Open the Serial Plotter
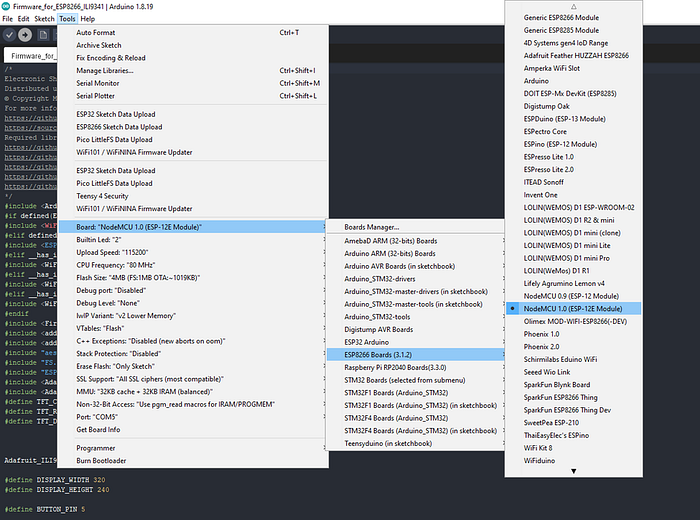 click(193, 96)
